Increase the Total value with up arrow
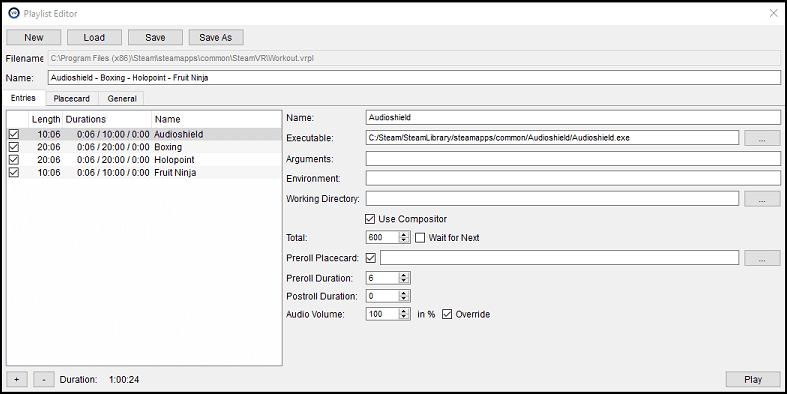787x394 pixels. coord(404,234)
